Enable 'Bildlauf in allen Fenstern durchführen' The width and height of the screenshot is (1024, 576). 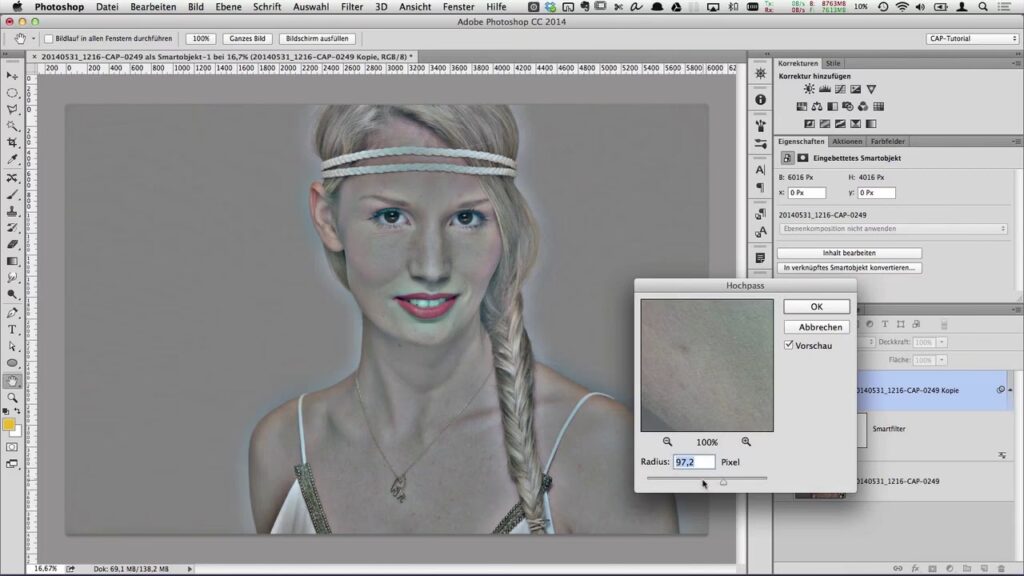[x=48, y=39]
